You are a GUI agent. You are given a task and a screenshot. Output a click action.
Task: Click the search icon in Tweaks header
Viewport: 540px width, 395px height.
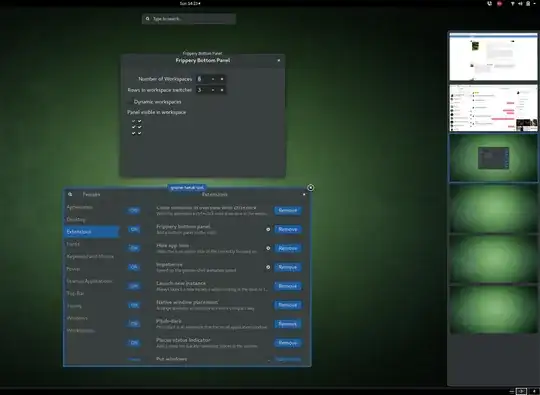pyautogui.click(x=70, y=195)
